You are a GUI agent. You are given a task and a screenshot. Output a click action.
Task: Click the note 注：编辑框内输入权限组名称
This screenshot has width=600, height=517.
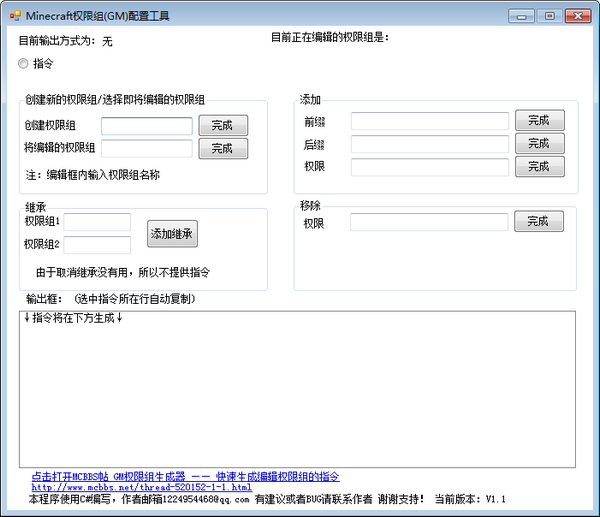pos(93,175)
